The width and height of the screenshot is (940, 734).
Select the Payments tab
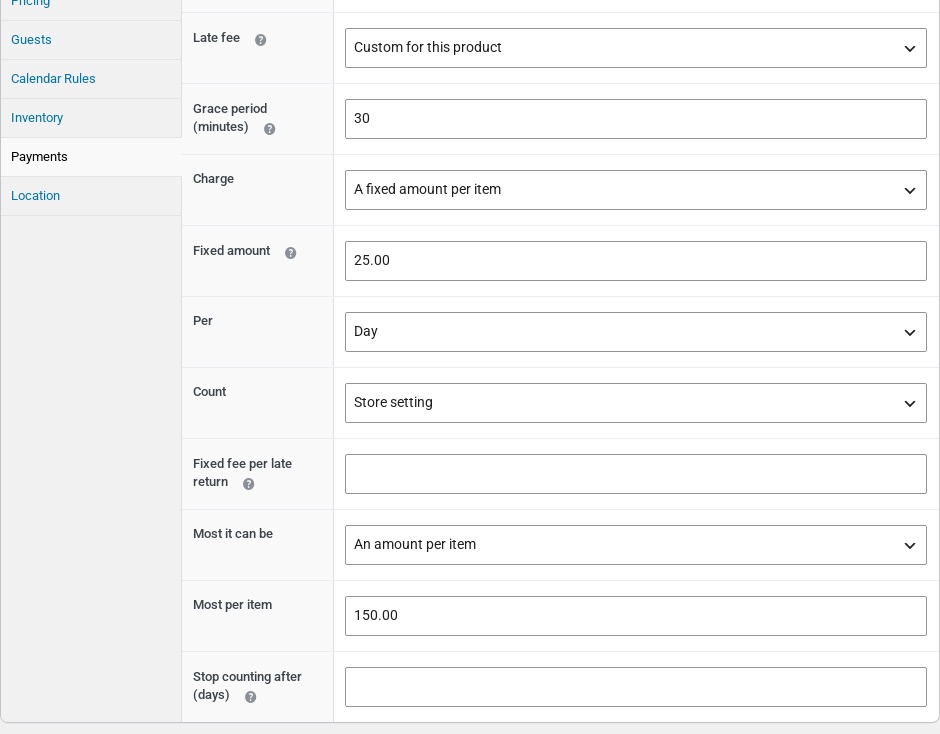91,157
